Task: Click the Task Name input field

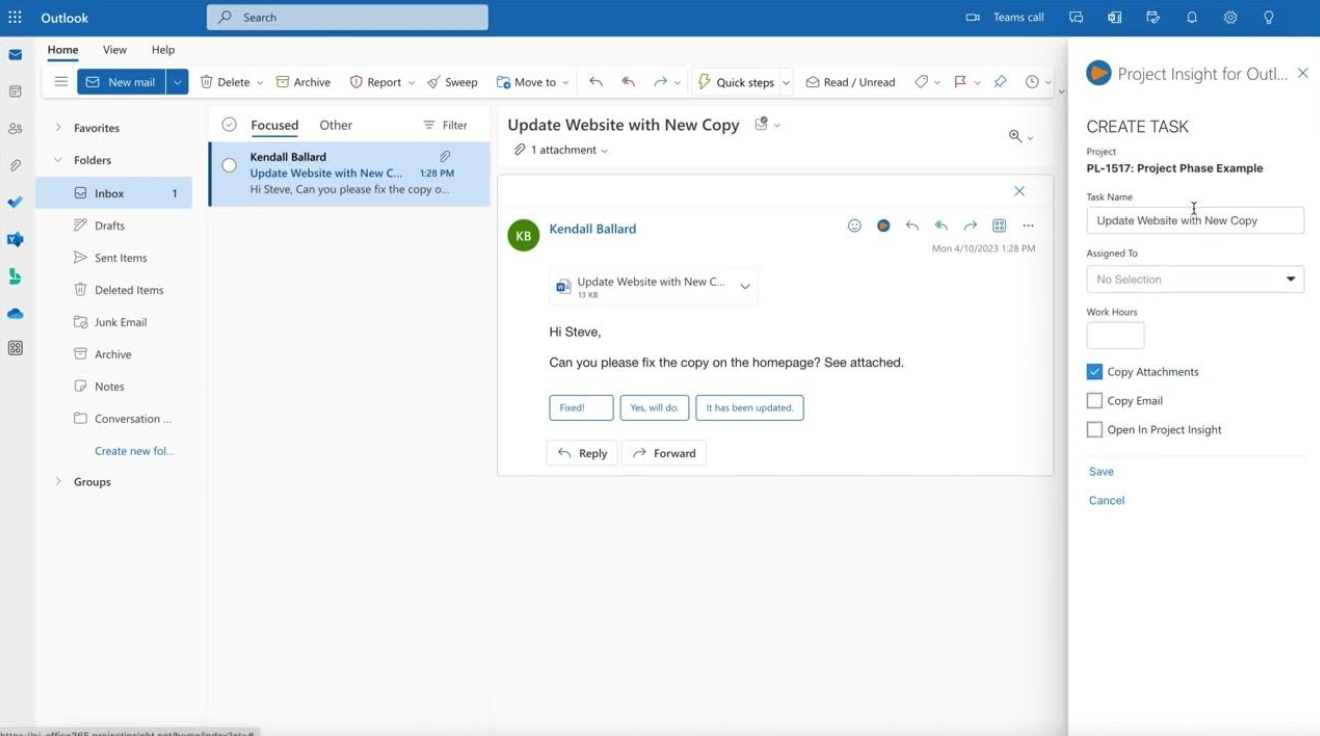Action: point(1195,220)
